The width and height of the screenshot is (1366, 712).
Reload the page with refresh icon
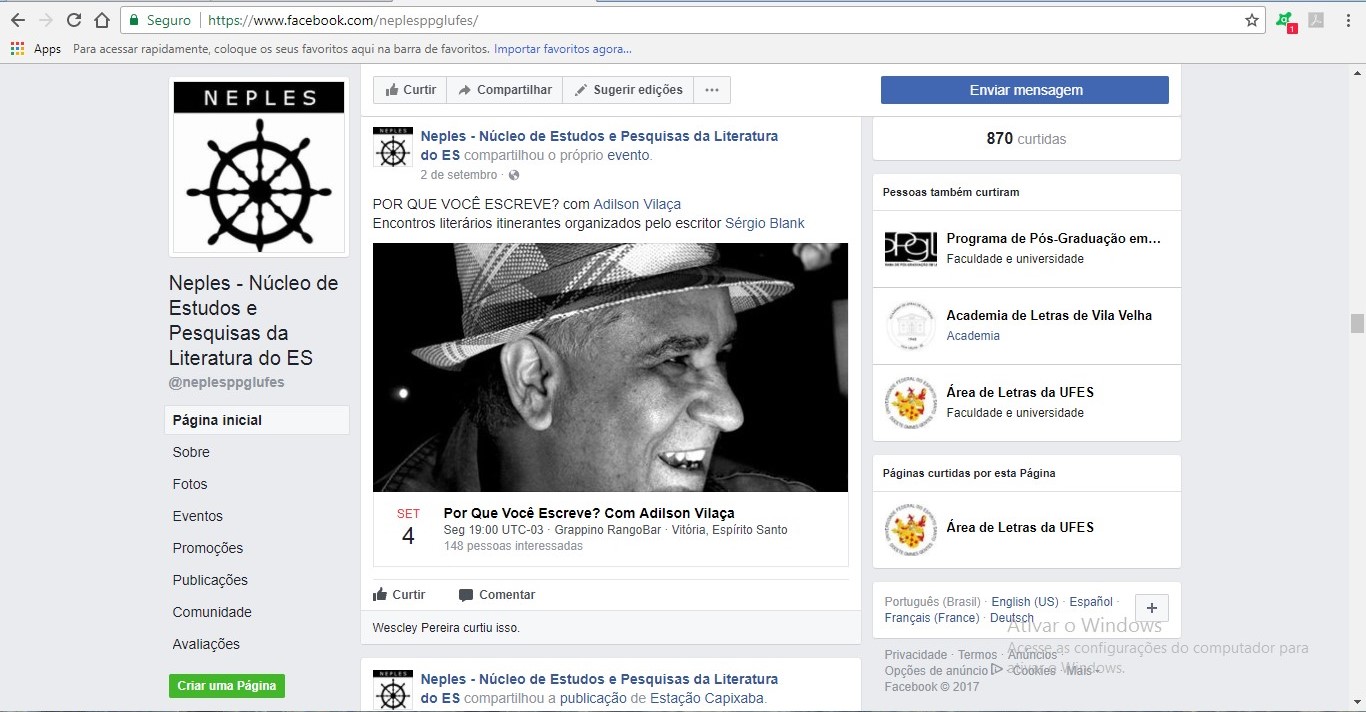click(x=74, y=20)
